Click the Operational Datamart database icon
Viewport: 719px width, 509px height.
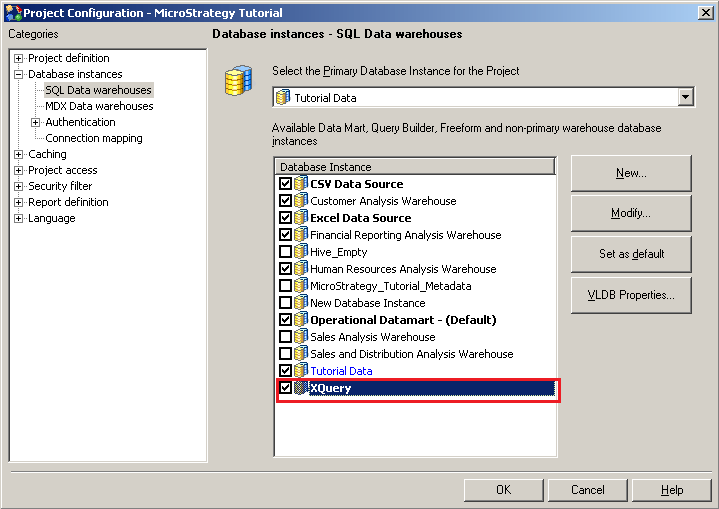pyautogui.click(x=301, y=319)
